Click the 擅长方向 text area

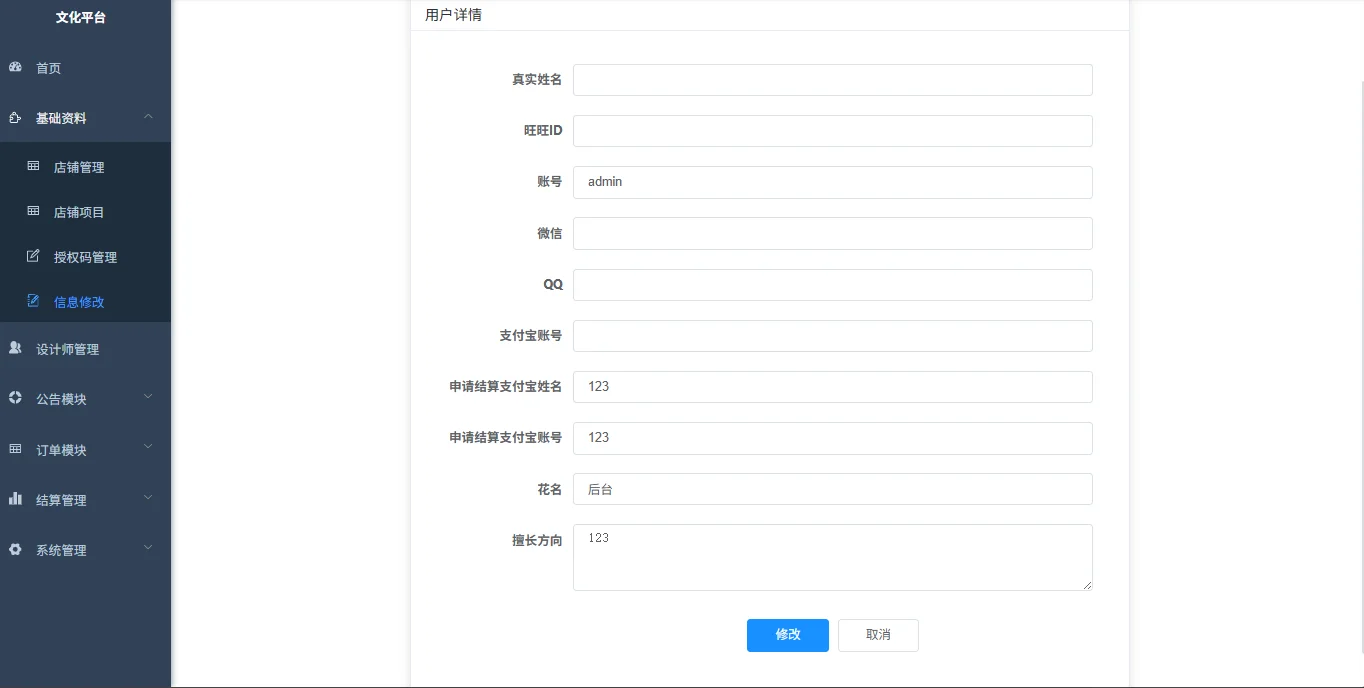coord(832,557)
